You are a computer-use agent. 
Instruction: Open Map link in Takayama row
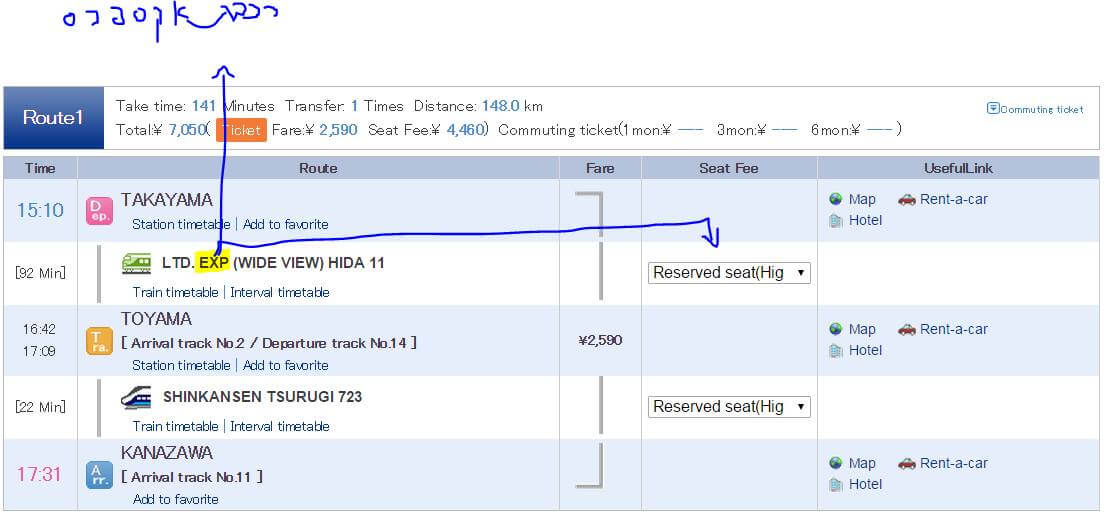(861, 199)
